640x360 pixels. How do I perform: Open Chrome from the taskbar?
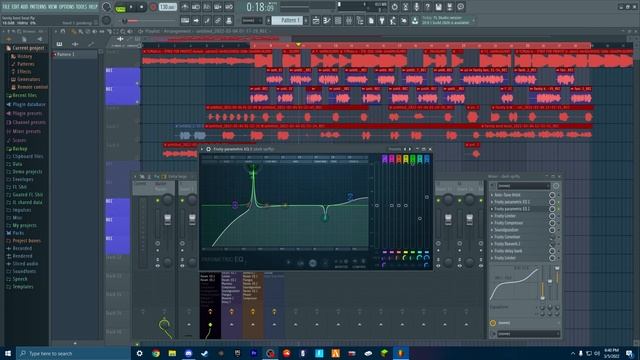coord(156,353)
